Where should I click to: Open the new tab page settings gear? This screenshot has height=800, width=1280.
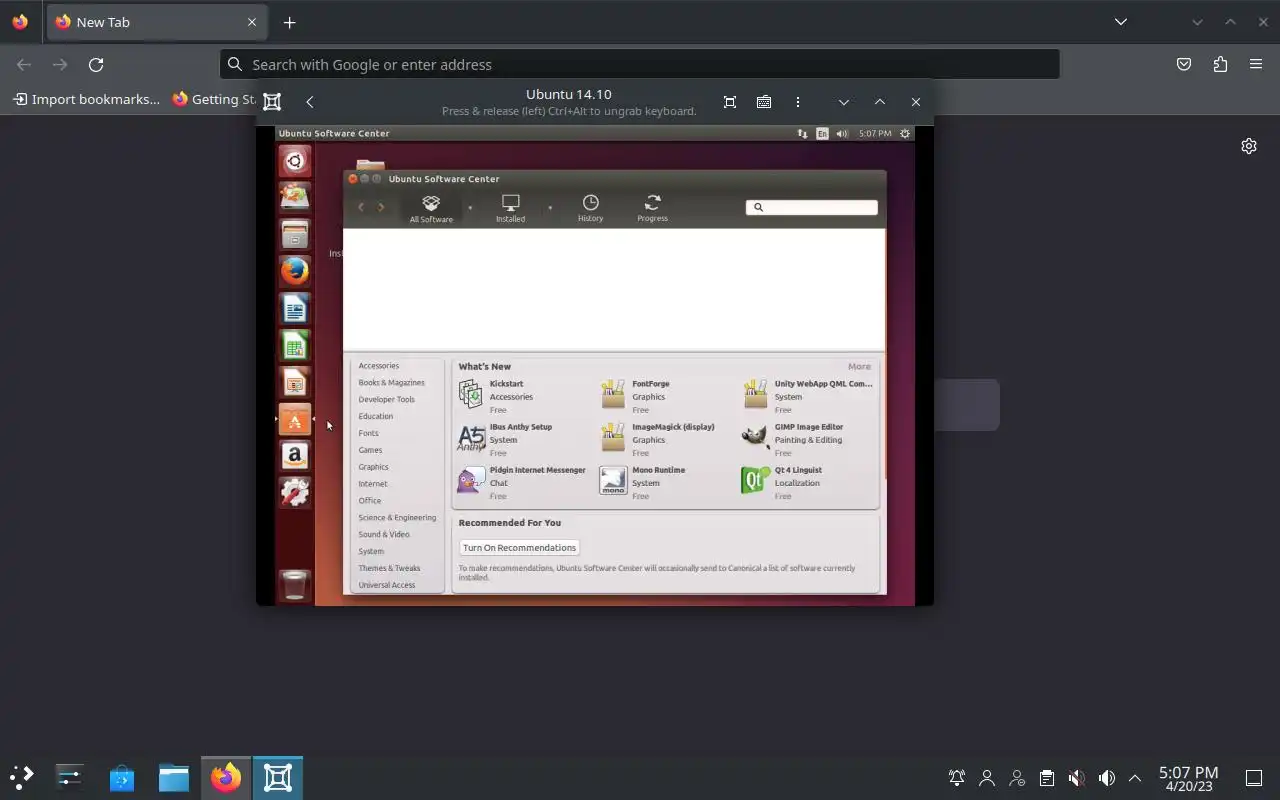coord(1249,146)
